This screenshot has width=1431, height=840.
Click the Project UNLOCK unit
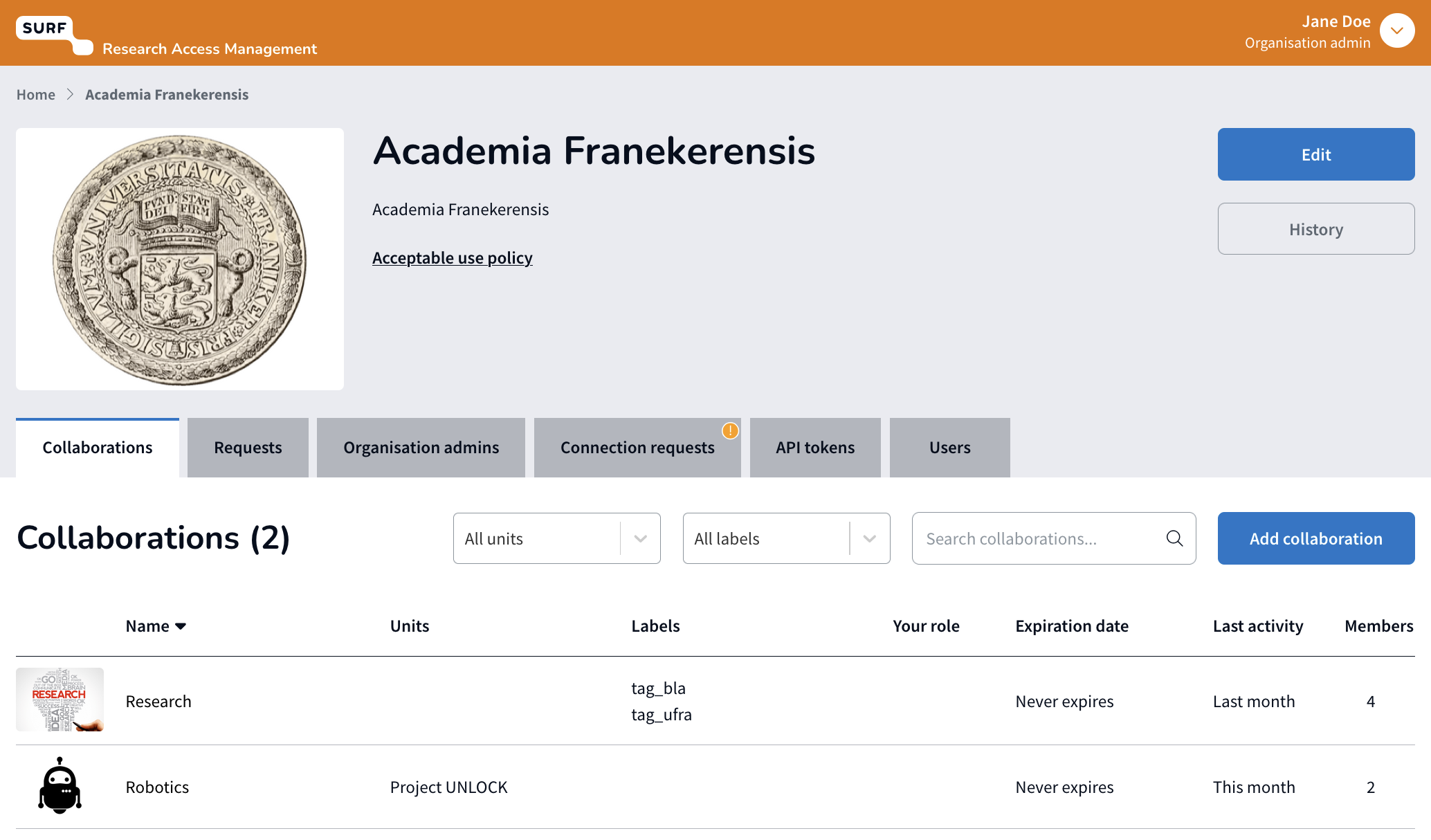click(x=449, y=787)
